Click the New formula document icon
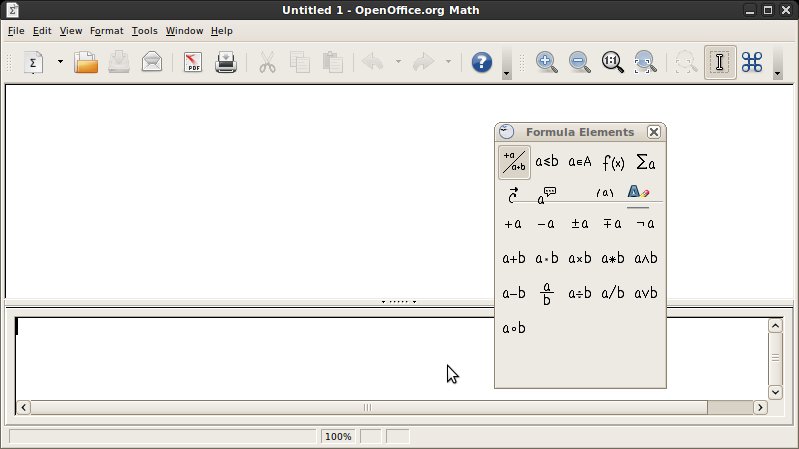This screenshot has height=449, width=799. click(33, 63)
